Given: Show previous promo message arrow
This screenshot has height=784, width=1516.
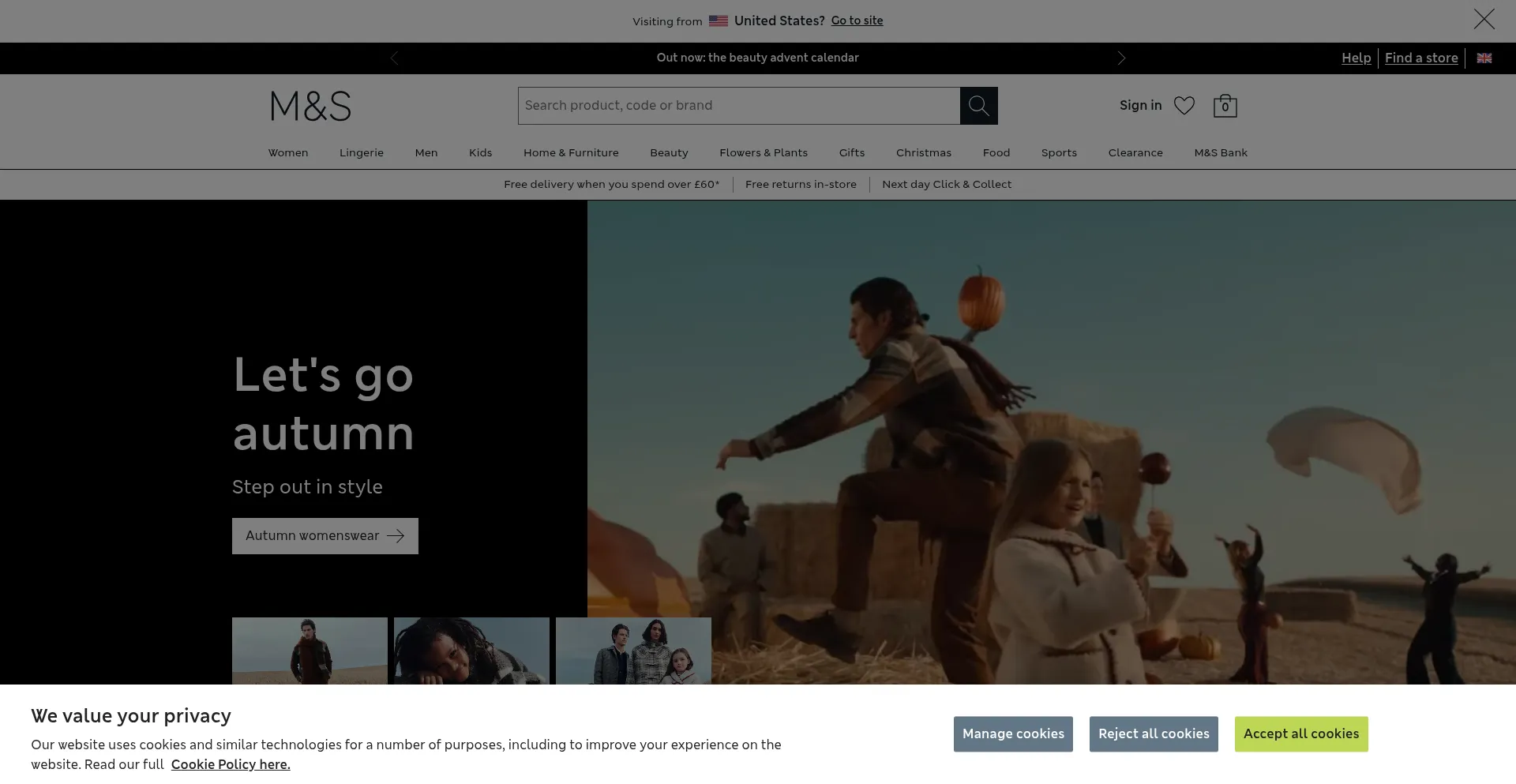Looking at the screenshot, I should tap(394, 58).
